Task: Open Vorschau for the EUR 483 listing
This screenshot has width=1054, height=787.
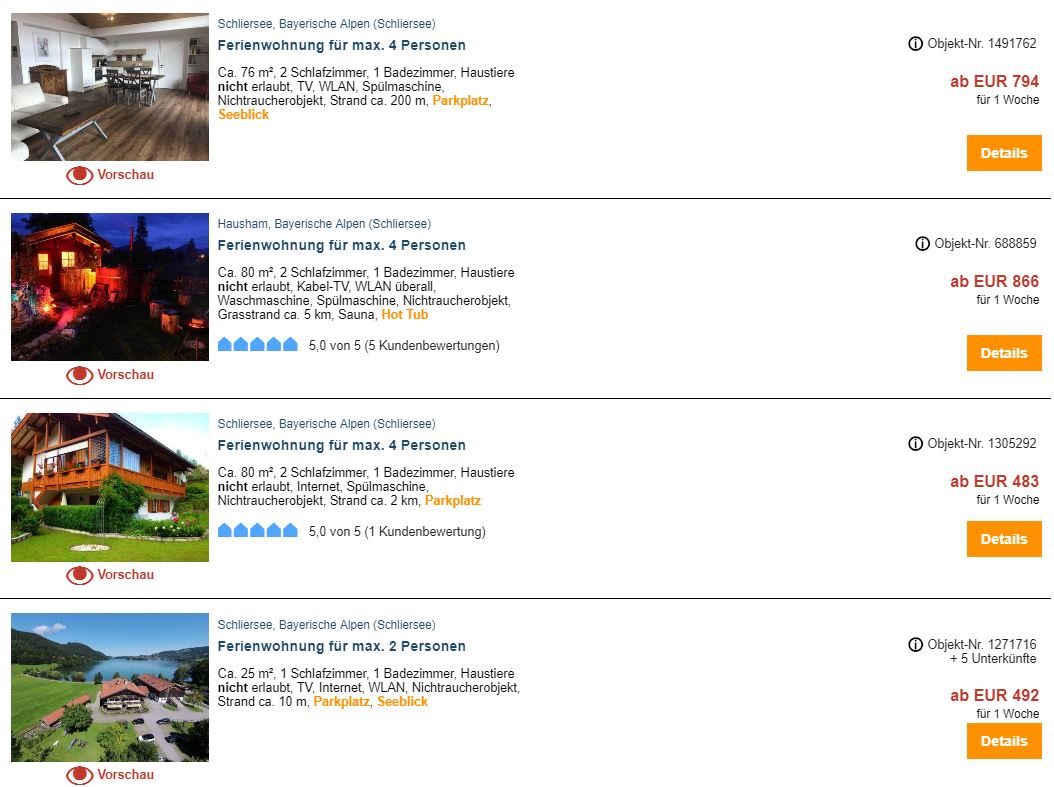Action: 110,575
